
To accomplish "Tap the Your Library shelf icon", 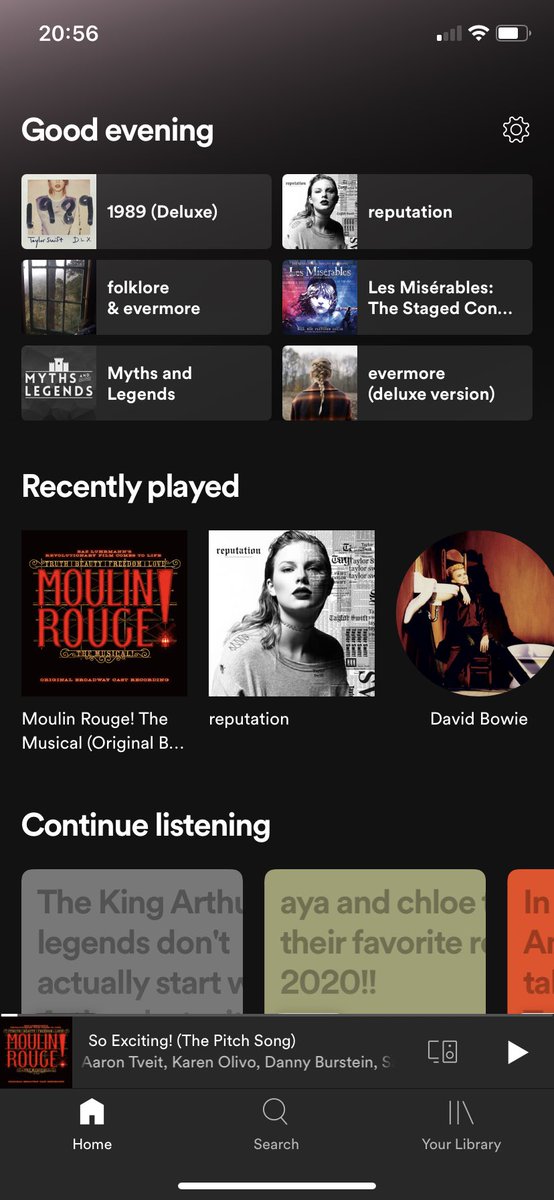I will point(461,1112).
